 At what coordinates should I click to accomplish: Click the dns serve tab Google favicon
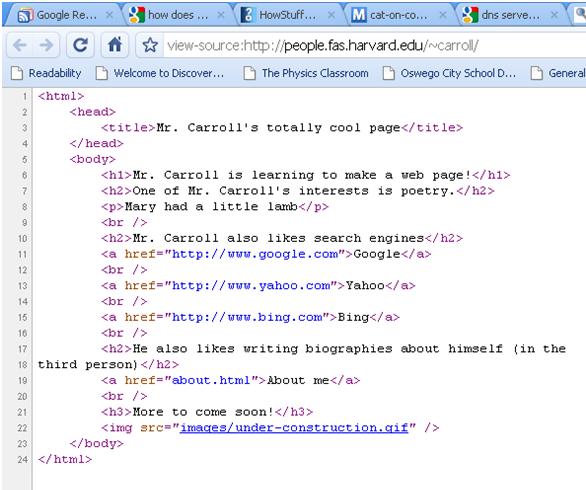click(x=470, y=15)
